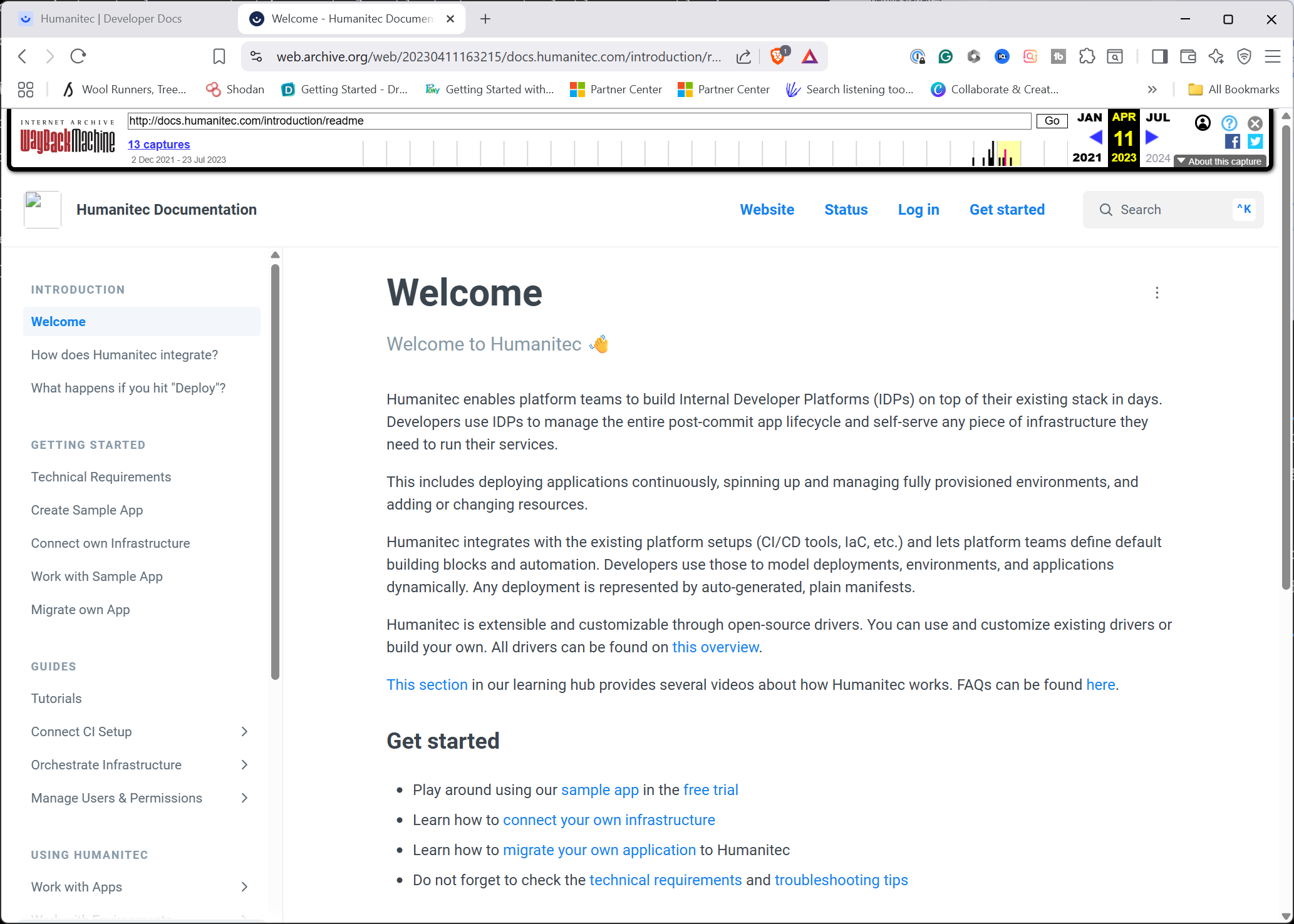This screenshot has width=1294, height=924.
Task: Click the documentation Search field
Action: 1172,210
